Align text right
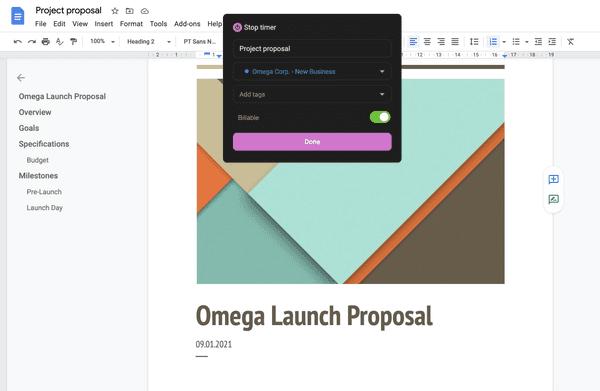This screenshot has height=391, width=600. pyautogui.click(x=441, y=41)
